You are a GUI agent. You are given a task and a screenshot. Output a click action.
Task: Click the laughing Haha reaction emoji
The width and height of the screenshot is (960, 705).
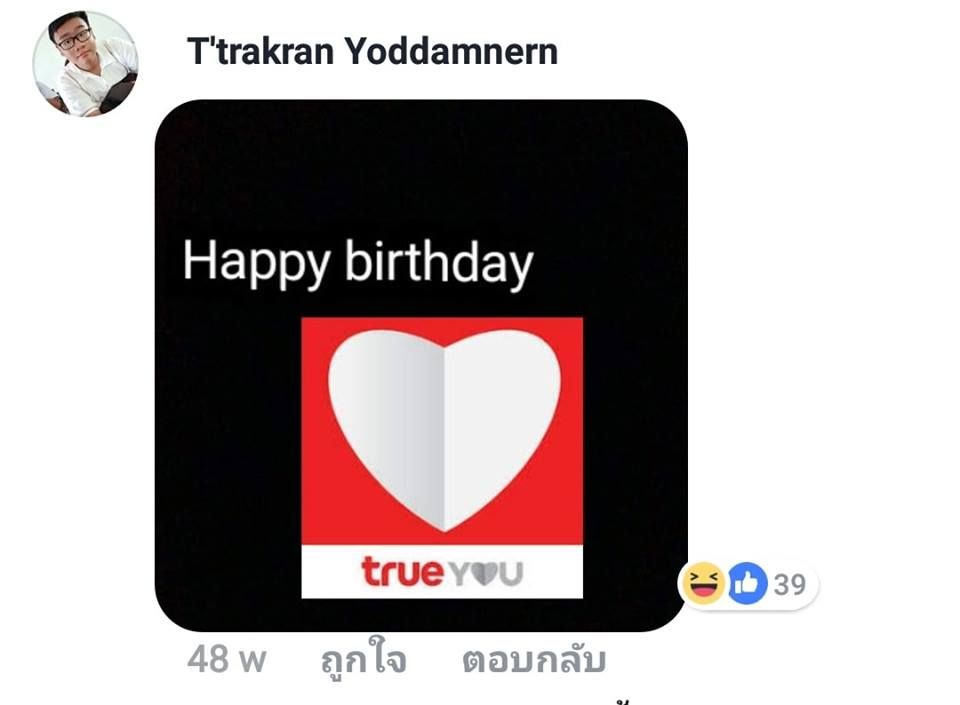[x=703, y=583]
